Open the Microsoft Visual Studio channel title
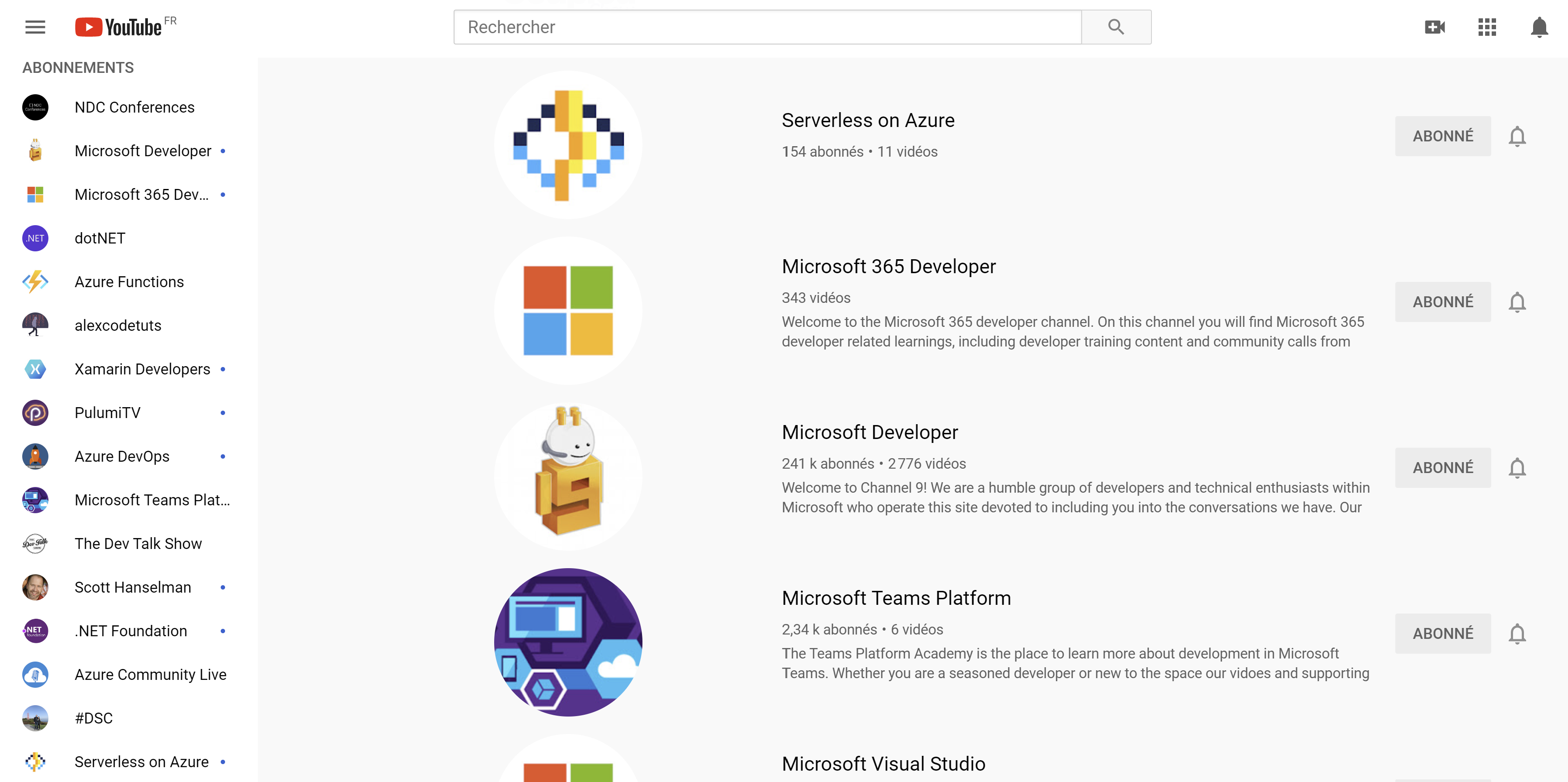The width and height of the screenshot is (1568, 782). [883, 764]
